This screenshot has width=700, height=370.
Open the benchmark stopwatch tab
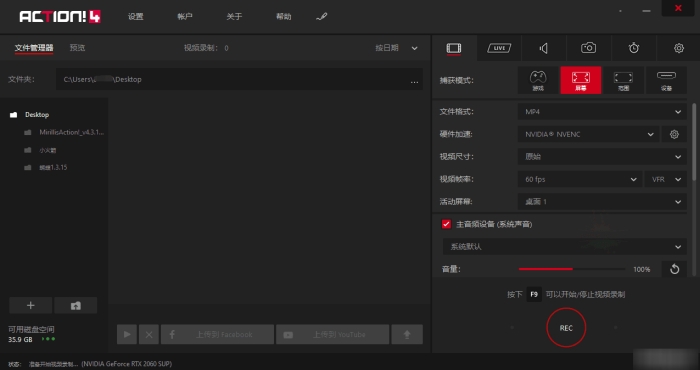click(633, 48)
